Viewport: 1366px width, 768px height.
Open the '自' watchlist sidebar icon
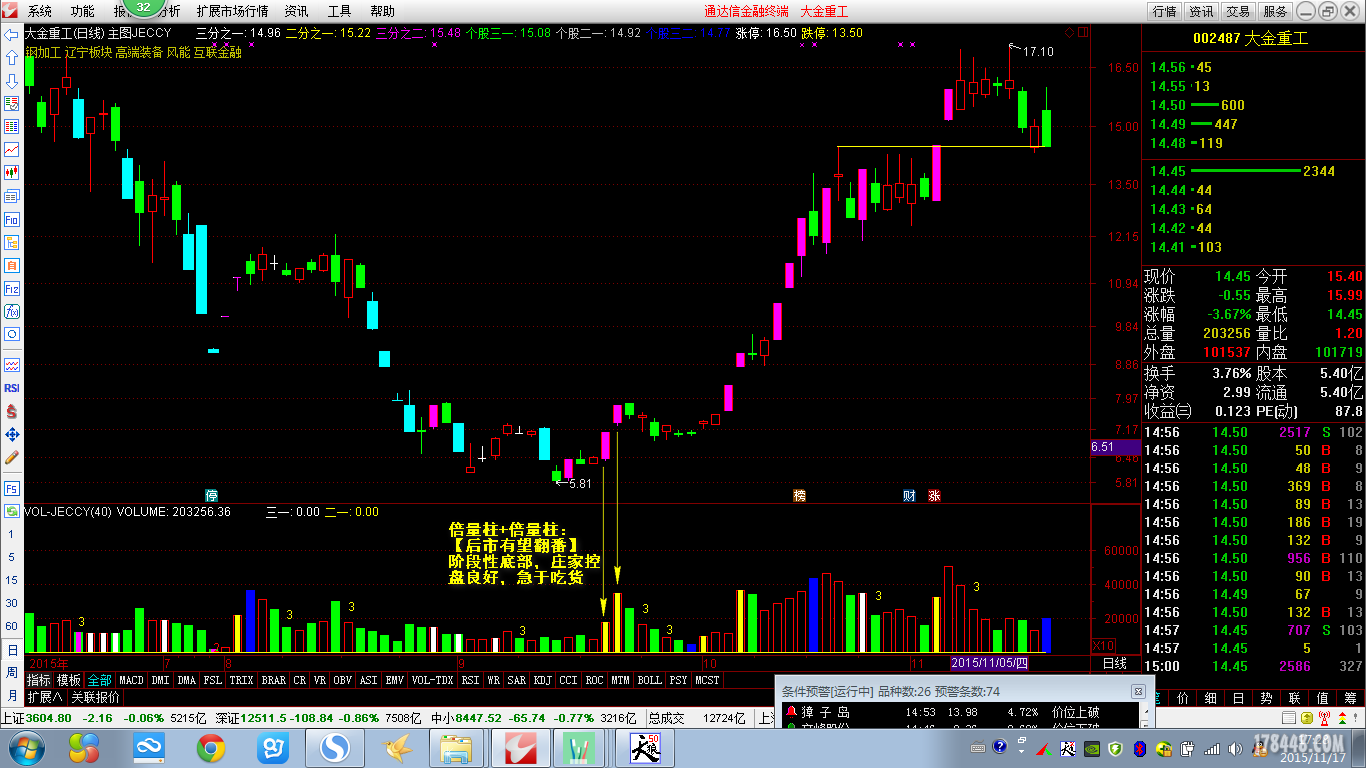pyautogui.click(x=11, y=265)
